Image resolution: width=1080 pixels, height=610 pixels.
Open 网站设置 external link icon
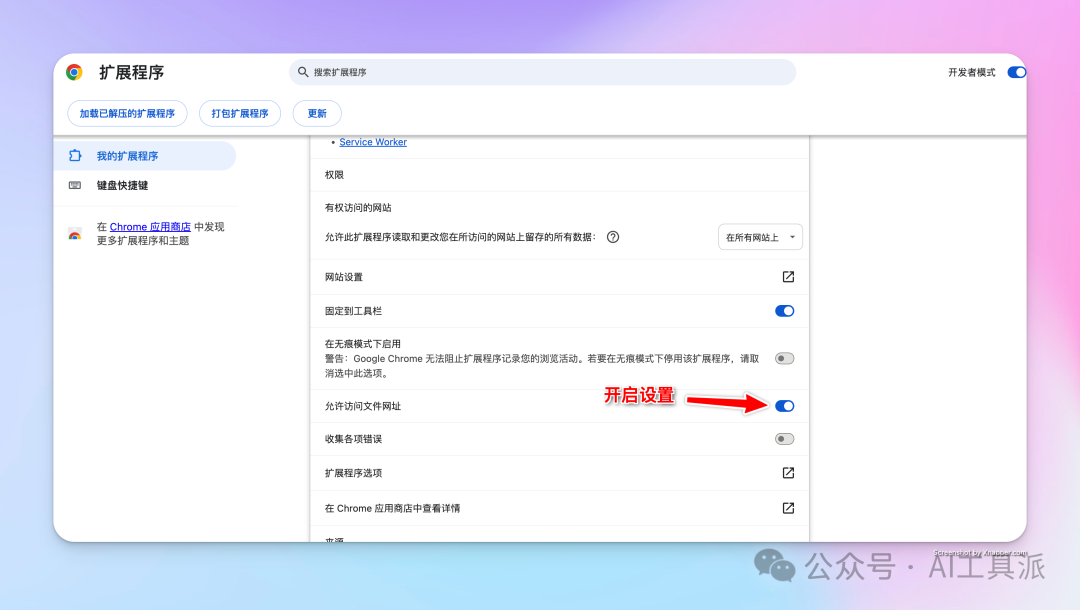[x=788, y=277]
